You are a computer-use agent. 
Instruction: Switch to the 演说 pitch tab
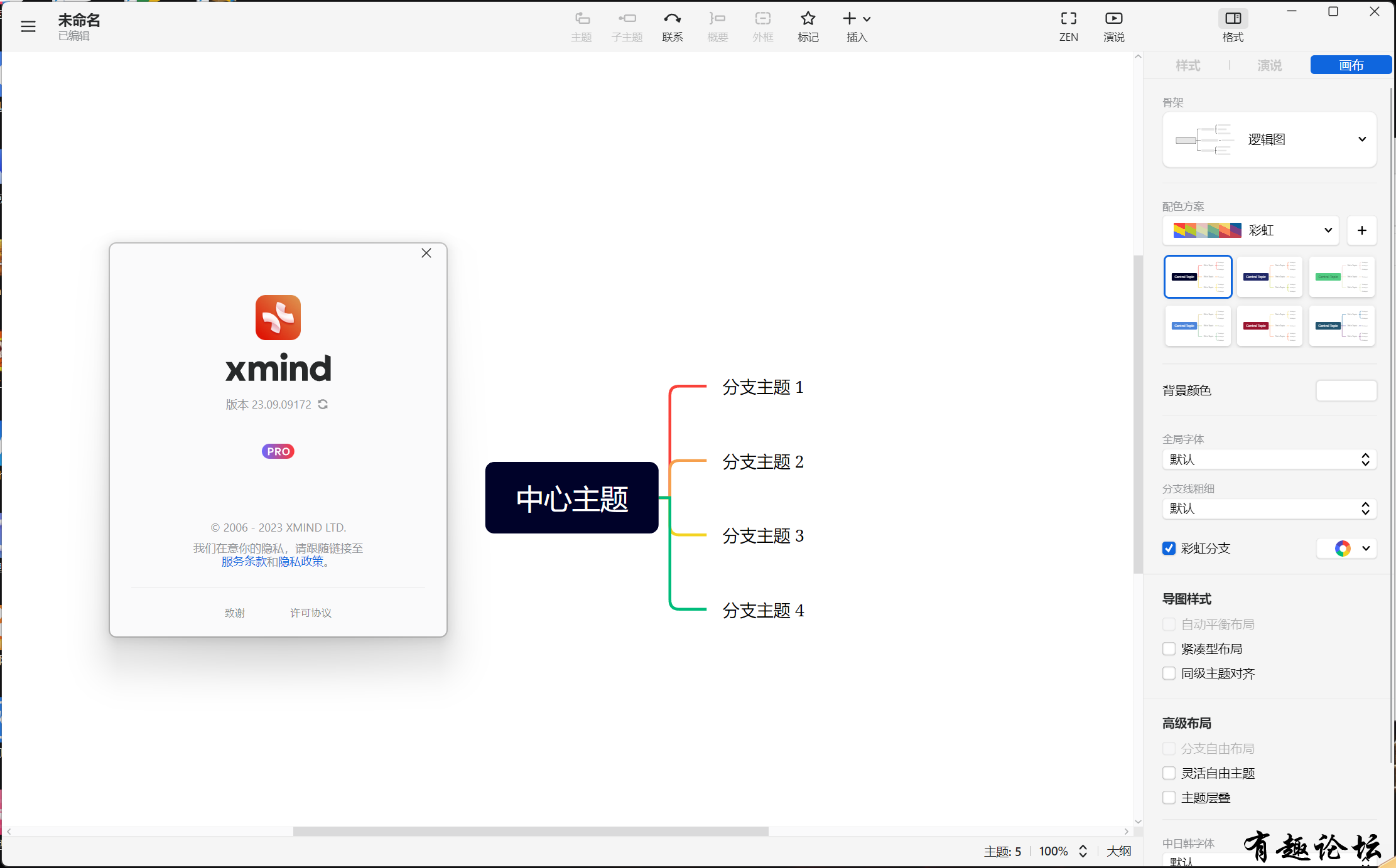click(1269, 65)
